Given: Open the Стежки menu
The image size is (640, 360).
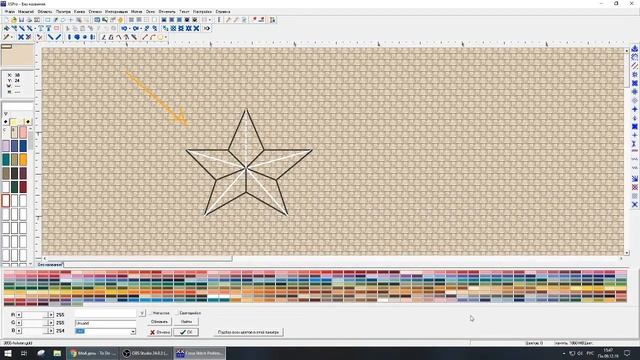Looking at the screenshot, I should point(96,11).
